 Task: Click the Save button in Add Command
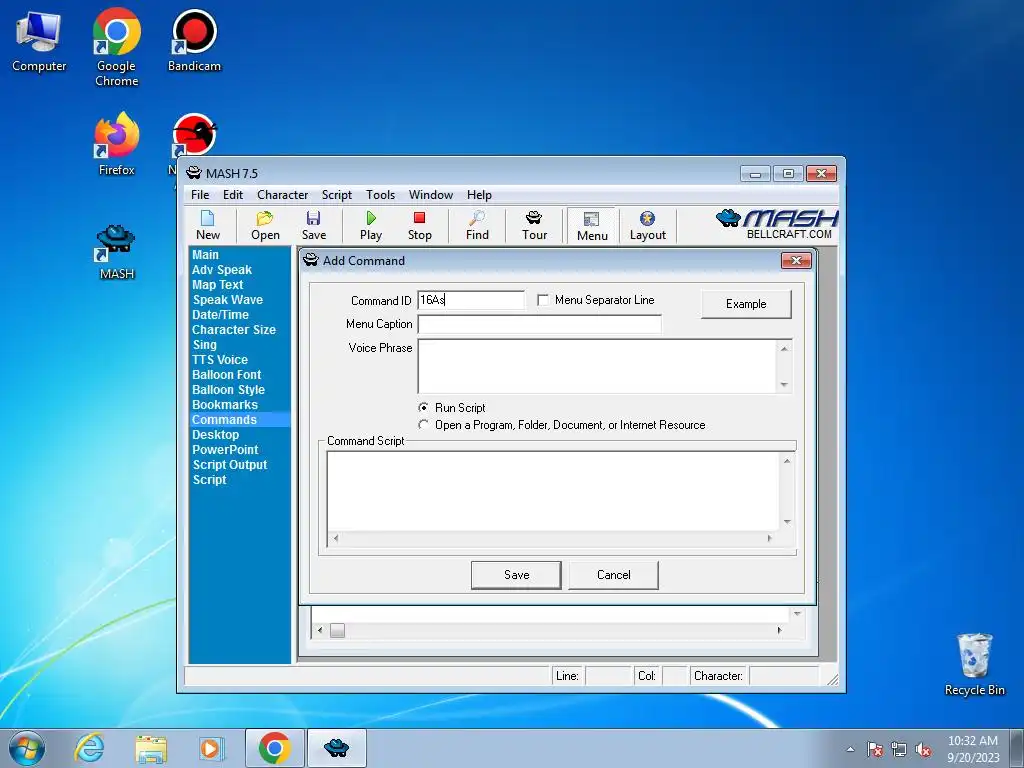(x=516, y=575)
